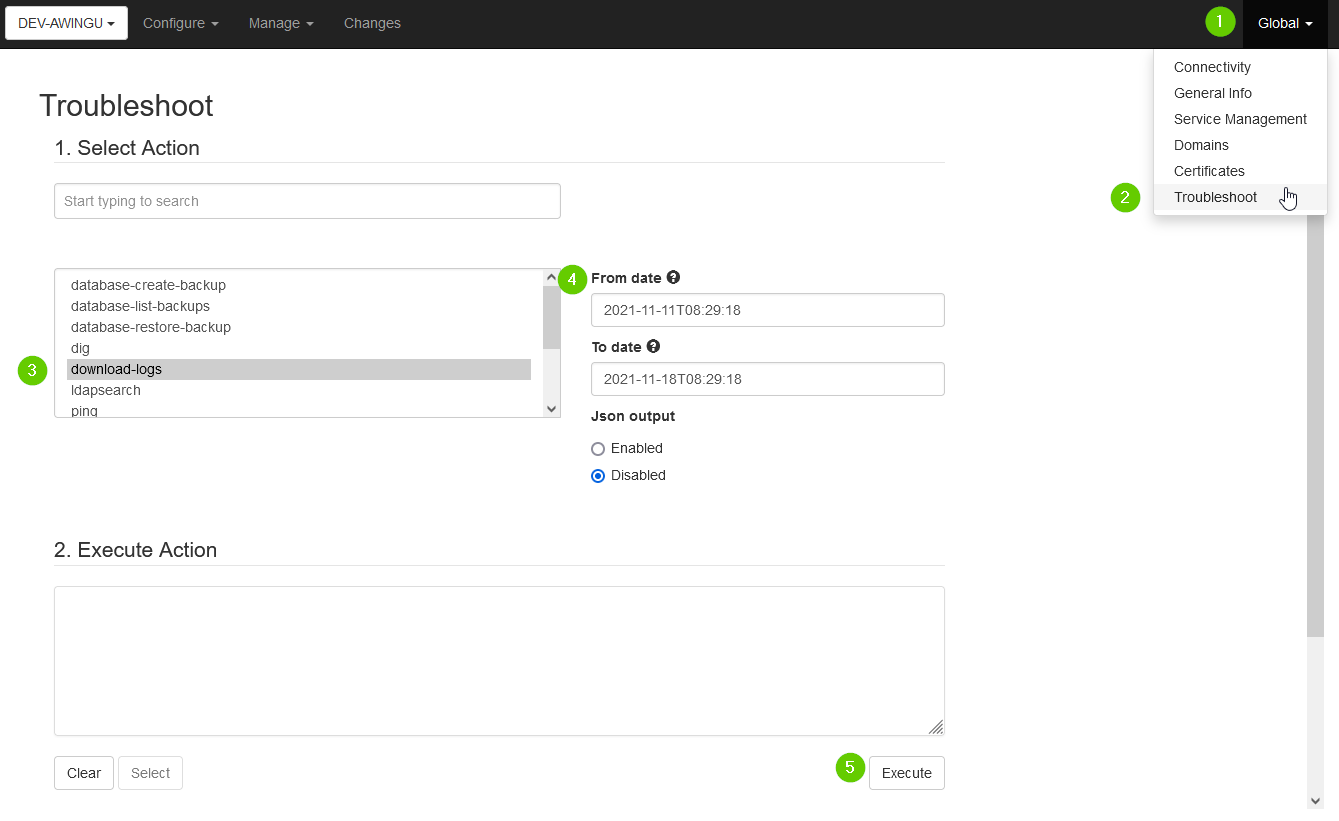Select database-list-backups action
Viewport: 1339px width, 821px height.
click(x=299, y=306)
